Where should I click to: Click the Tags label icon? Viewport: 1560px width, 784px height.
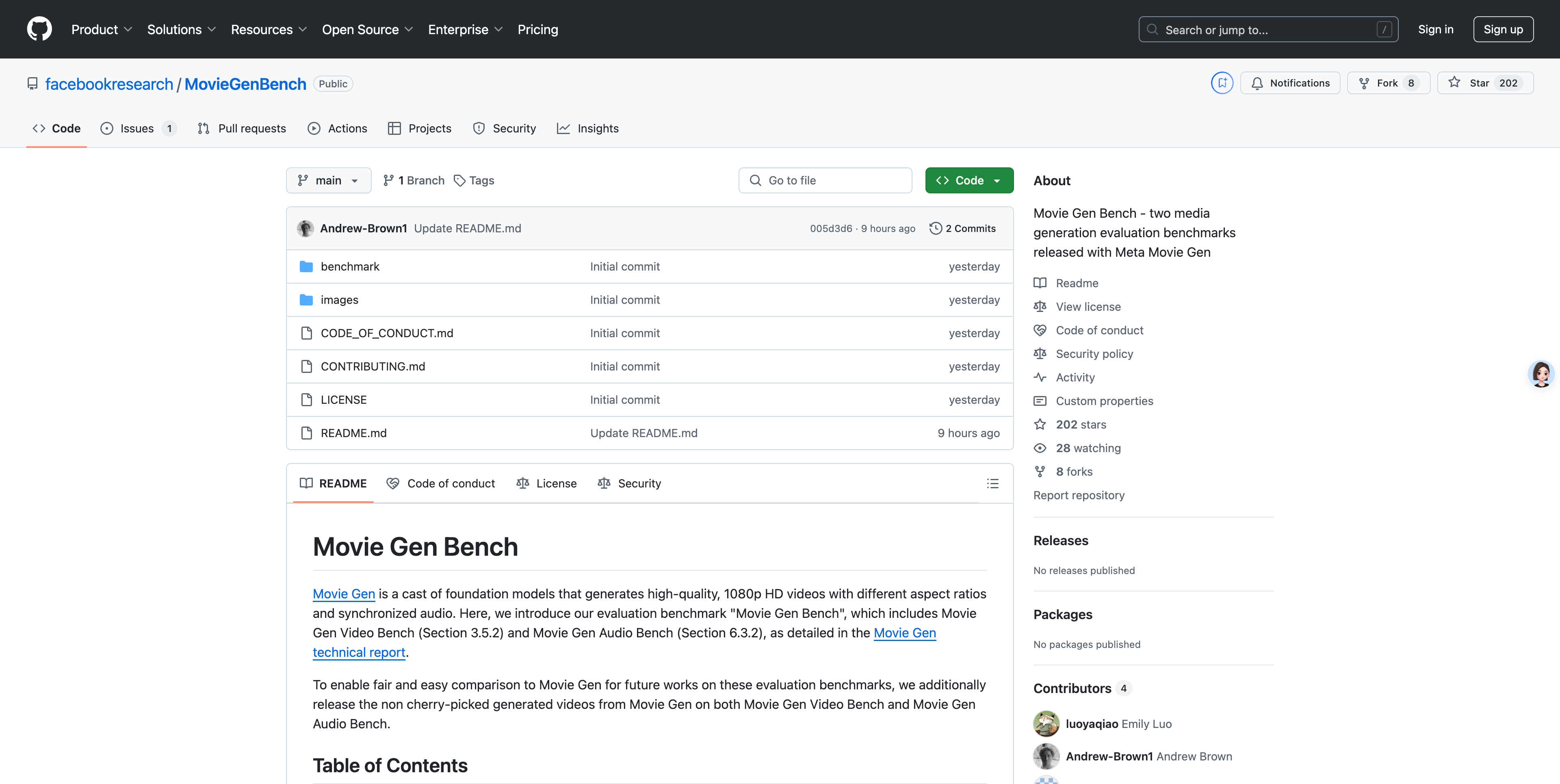459,180
